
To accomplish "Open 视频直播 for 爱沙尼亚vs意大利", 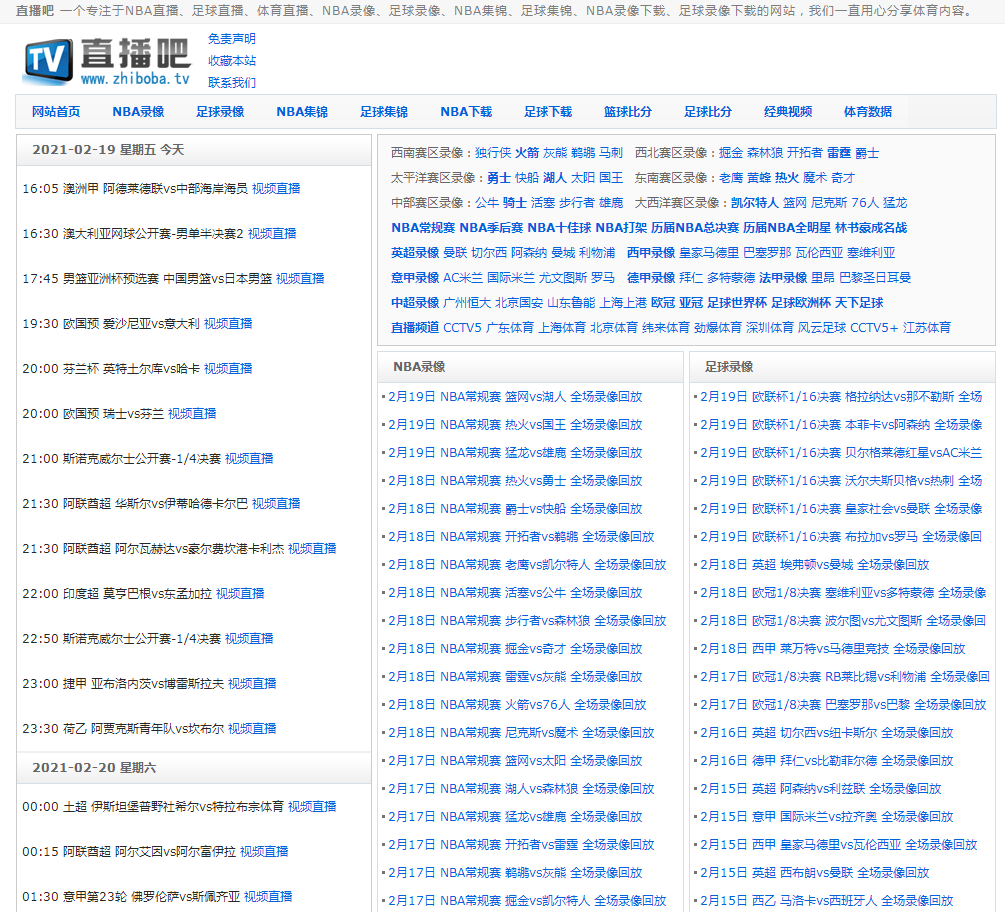I will tap(228, 323).
